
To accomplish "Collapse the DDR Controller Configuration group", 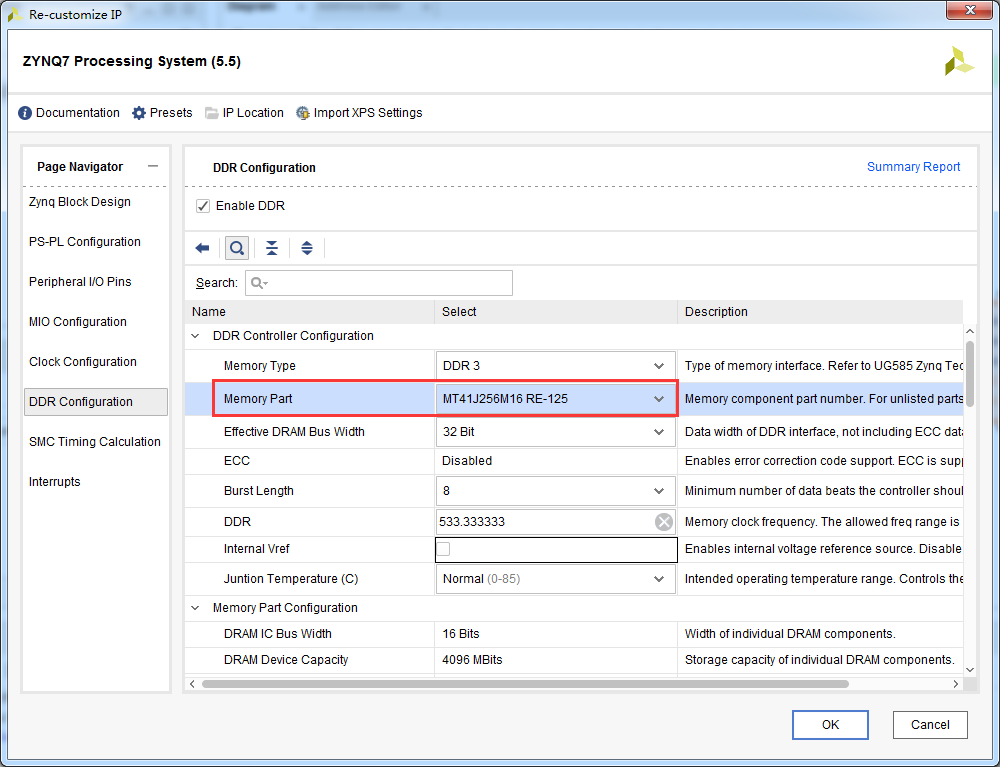I will pyautogui.click(x=195, y=336).
